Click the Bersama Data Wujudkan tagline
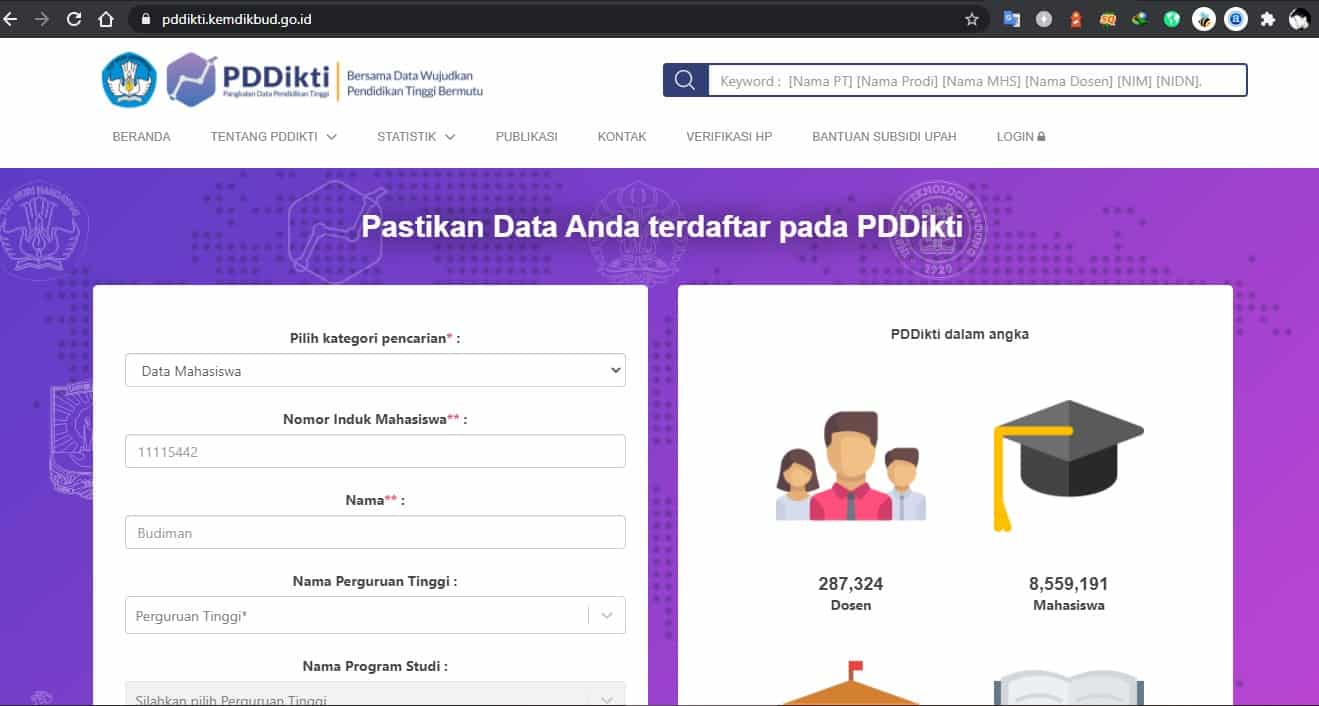 [x=415, y=83]
